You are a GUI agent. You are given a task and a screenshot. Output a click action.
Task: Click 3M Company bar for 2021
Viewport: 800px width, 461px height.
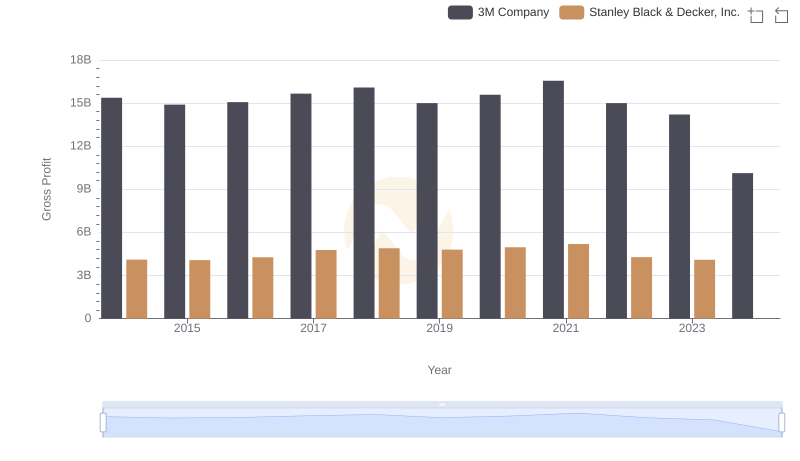coord(554,199)
